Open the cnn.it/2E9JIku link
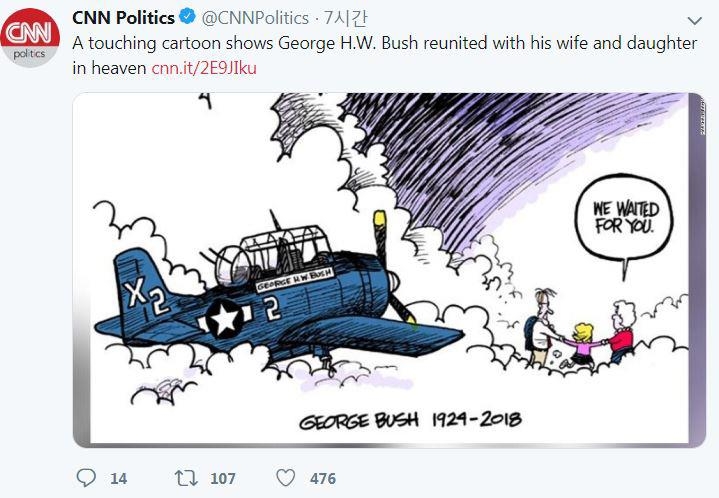This screenshot has width=719, height=498. click(211, 68)
